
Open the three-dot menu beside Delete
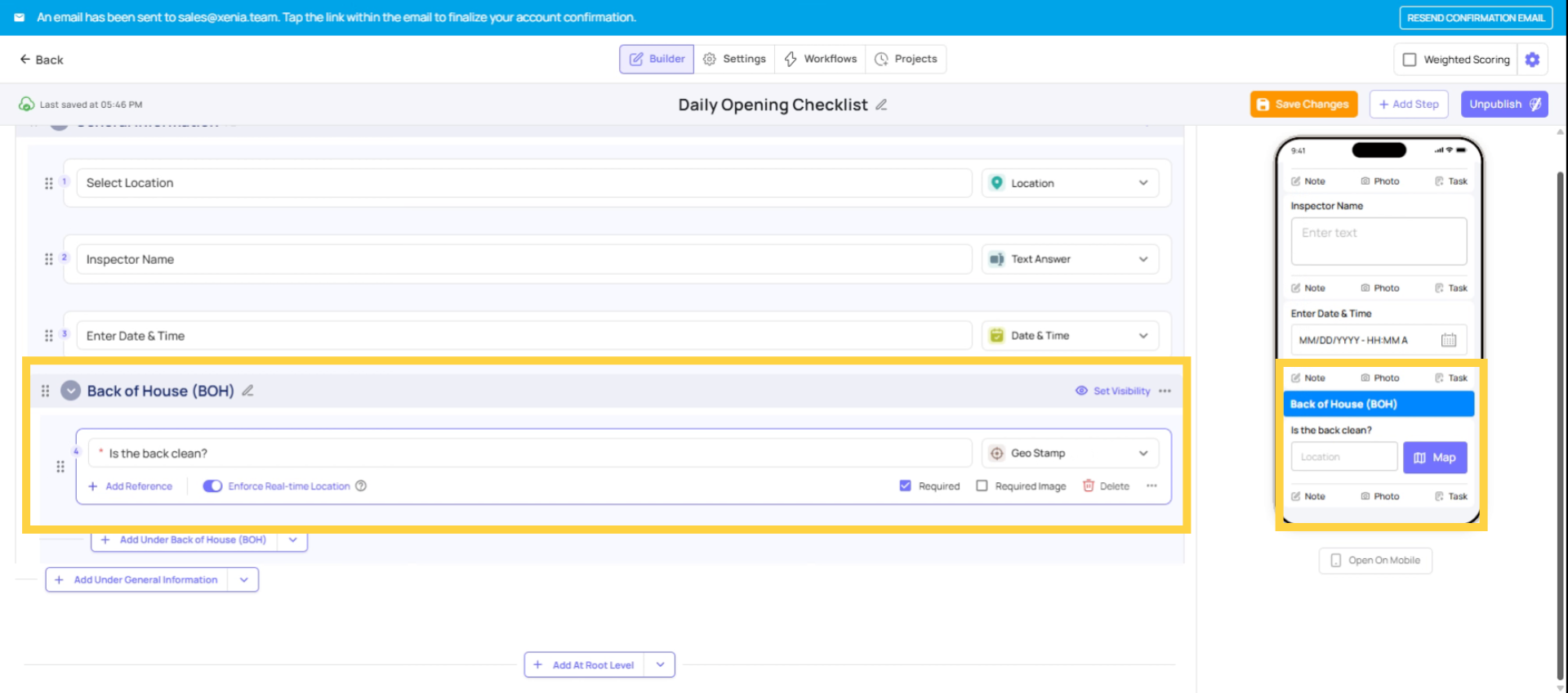(1151, 486)
